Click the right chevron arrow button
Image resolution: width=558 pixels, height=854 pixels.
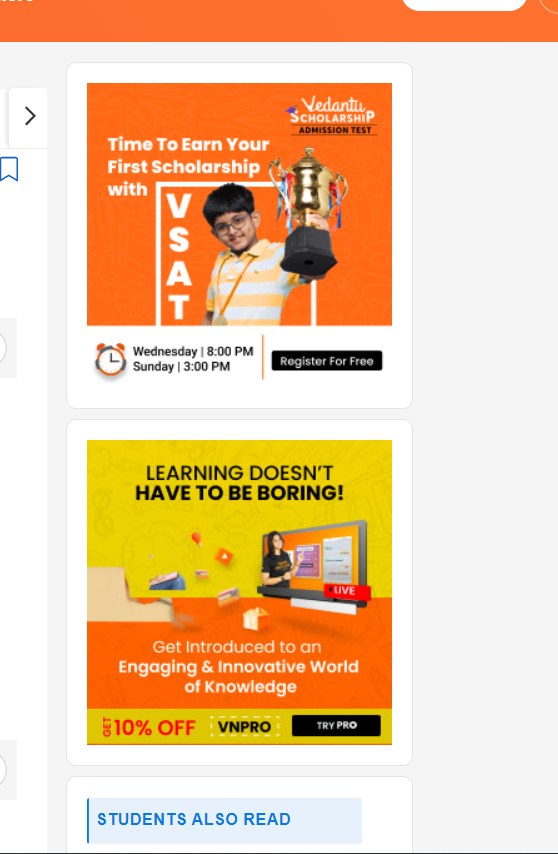[x=28, y=117]
